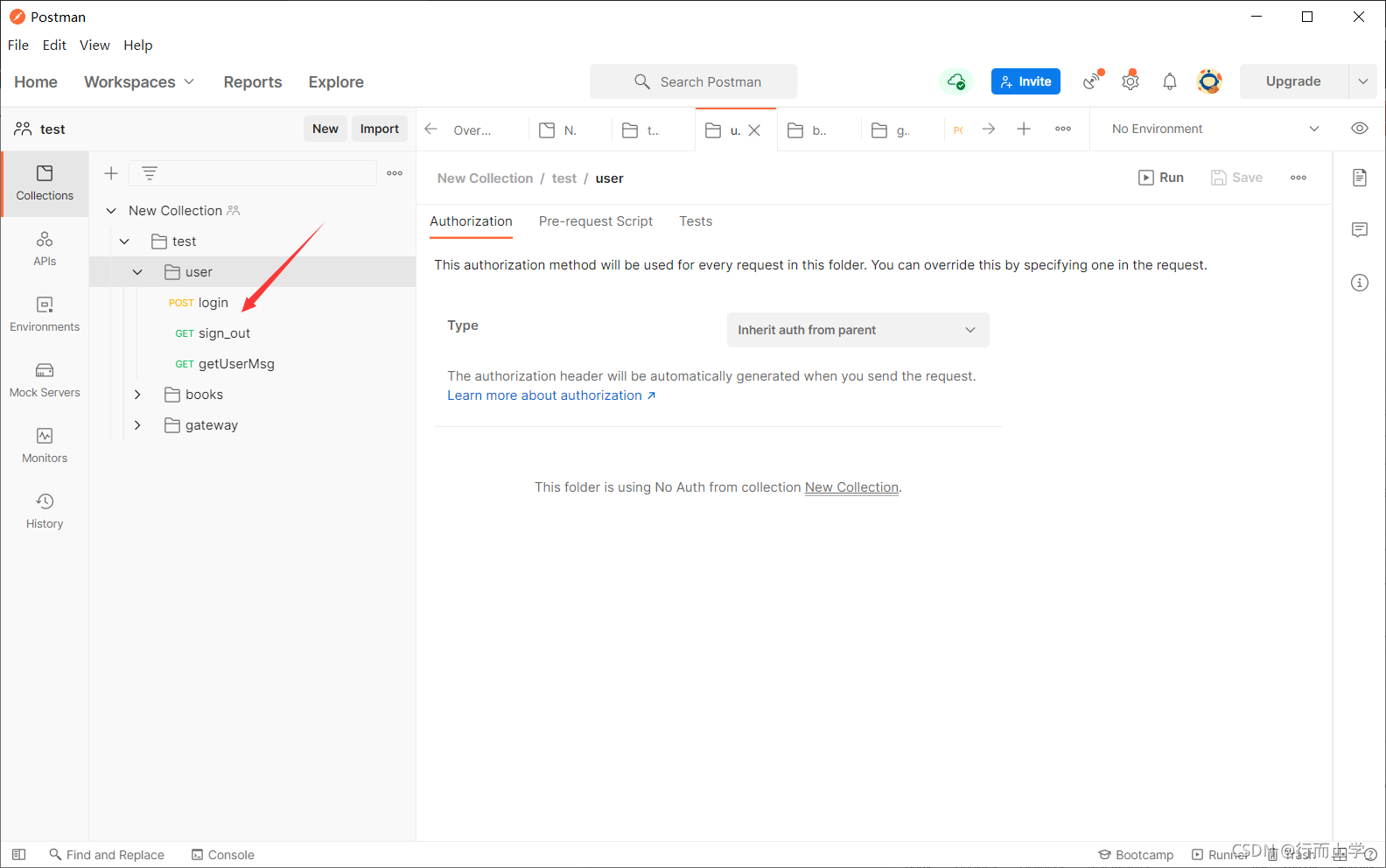Open the info icon in the right sidebar
This screenshot has height=868, width=1386.
tap(1360, 283)
